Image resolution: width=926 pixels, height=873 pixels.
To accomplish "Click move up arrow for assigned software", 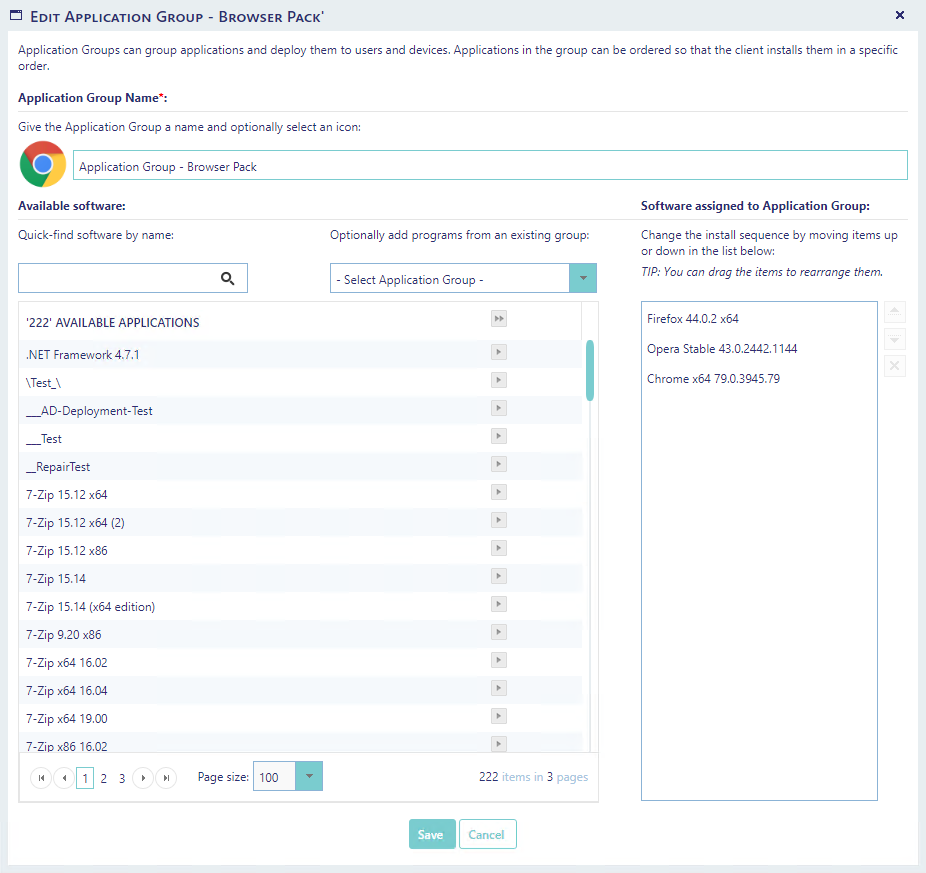I will [895, 312].
